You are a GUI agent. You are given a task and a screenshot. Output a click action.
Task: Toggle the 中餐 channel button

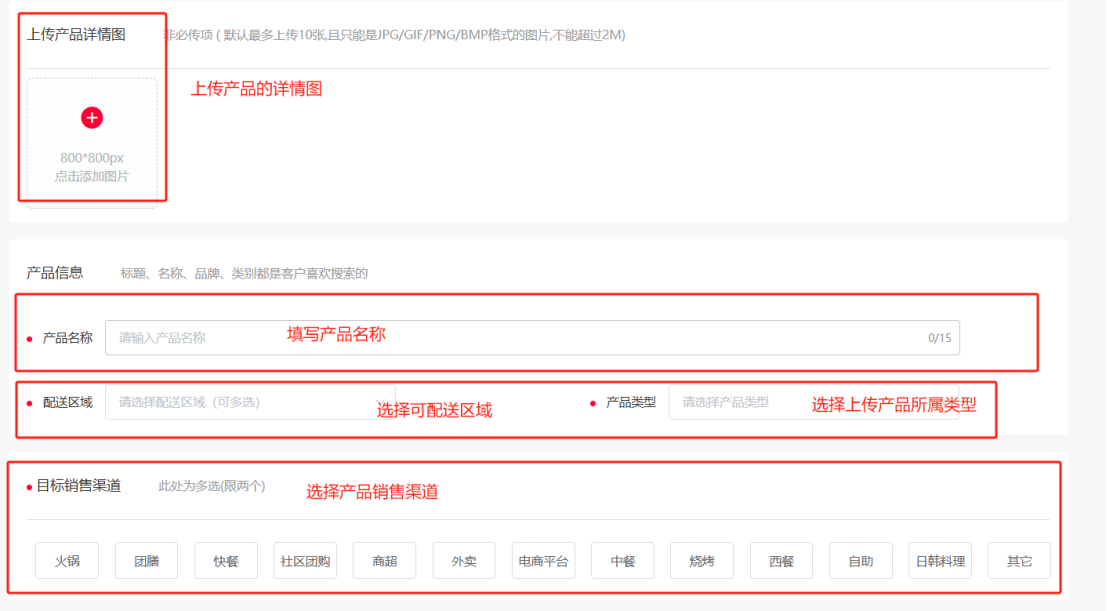[x=622, y=561]
